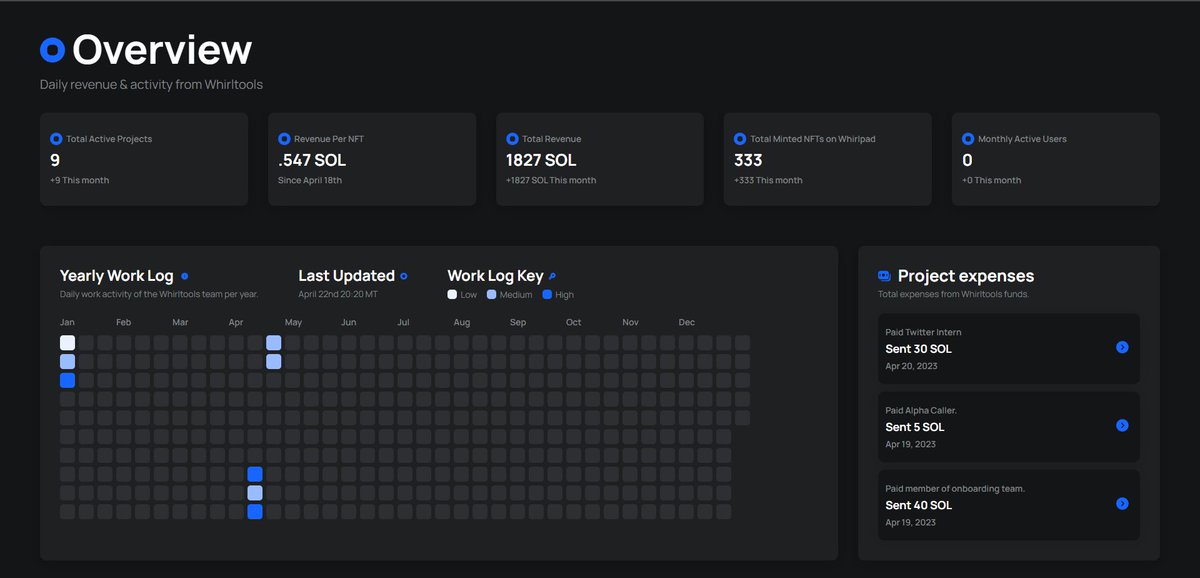Click the 'Aug' month label

pos(461,322)
